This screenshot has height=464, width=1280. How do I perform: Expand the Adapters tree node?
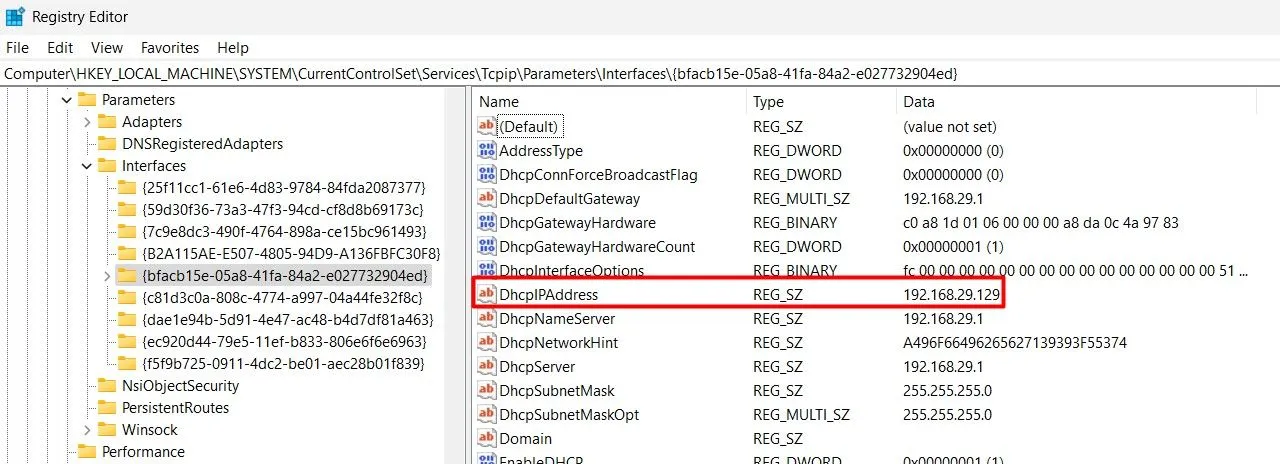coord(87,122)
